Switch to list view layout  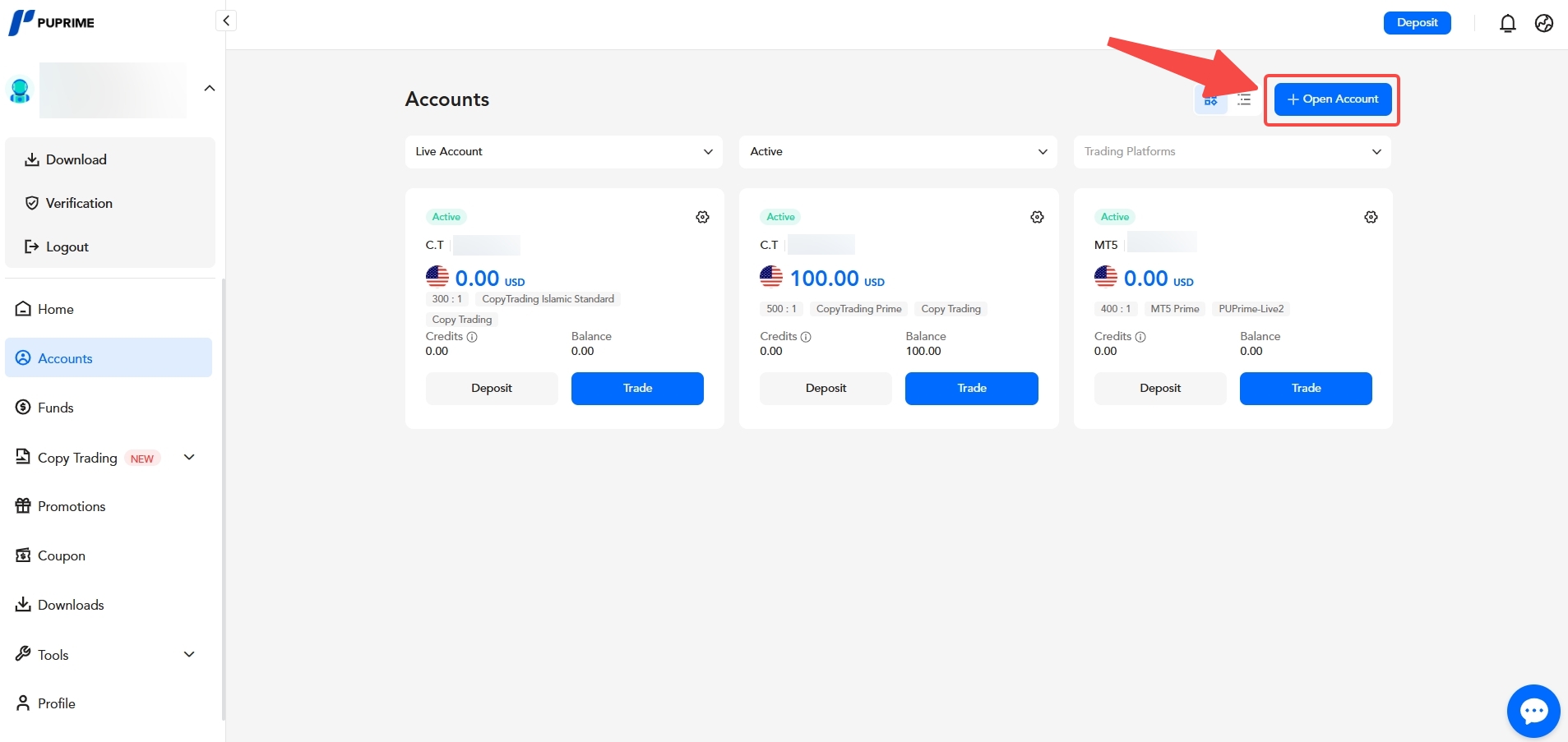coord(1244,100)
